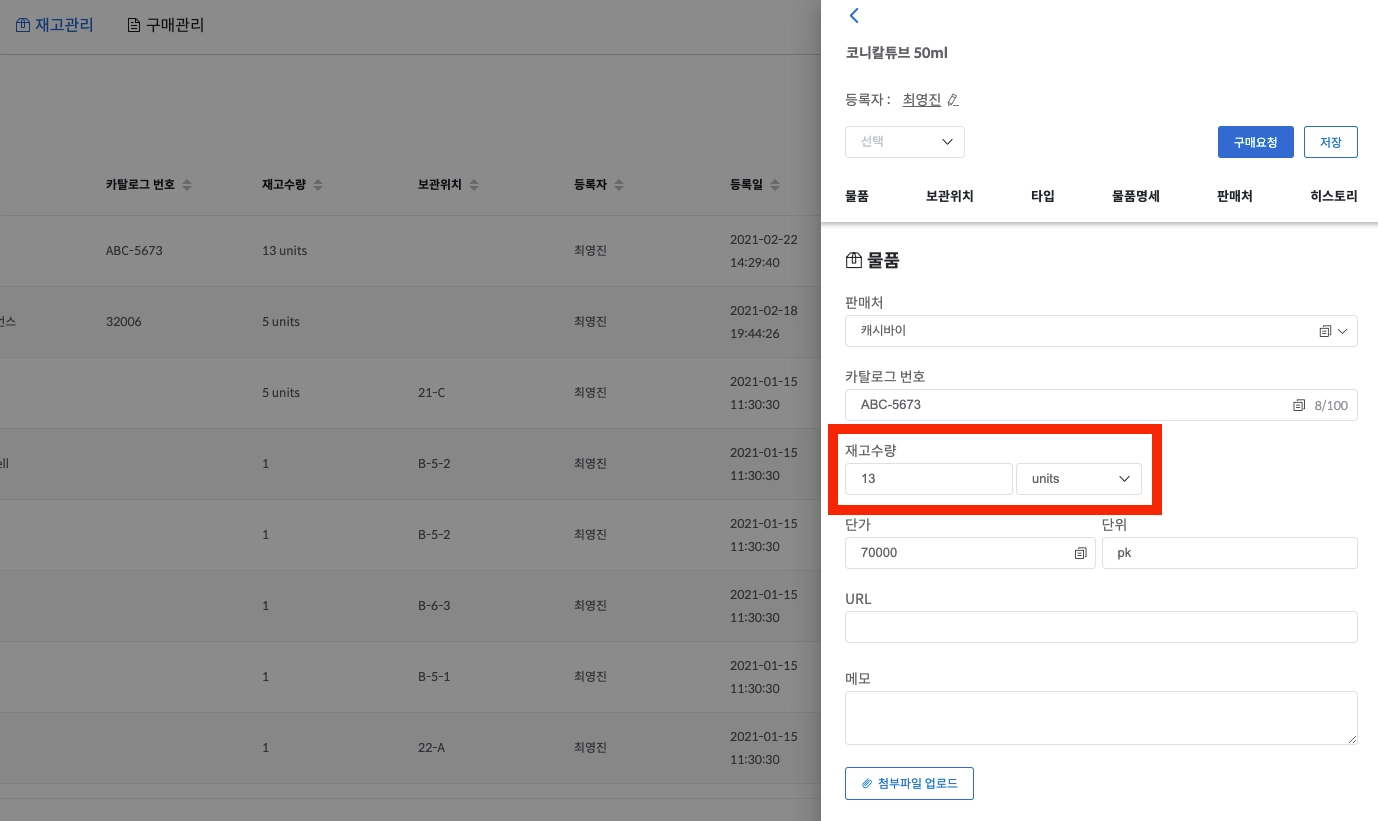Image resolution: width=1378 pixels, height=821 pixels.
Task: Select the 21-C storage location cell
Action: click(432, 393)
